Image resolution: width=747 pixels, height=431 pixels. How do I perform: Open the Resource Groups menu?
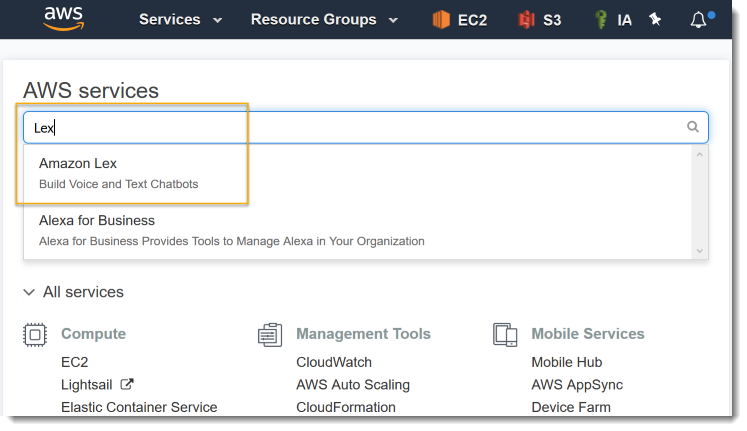313,20
